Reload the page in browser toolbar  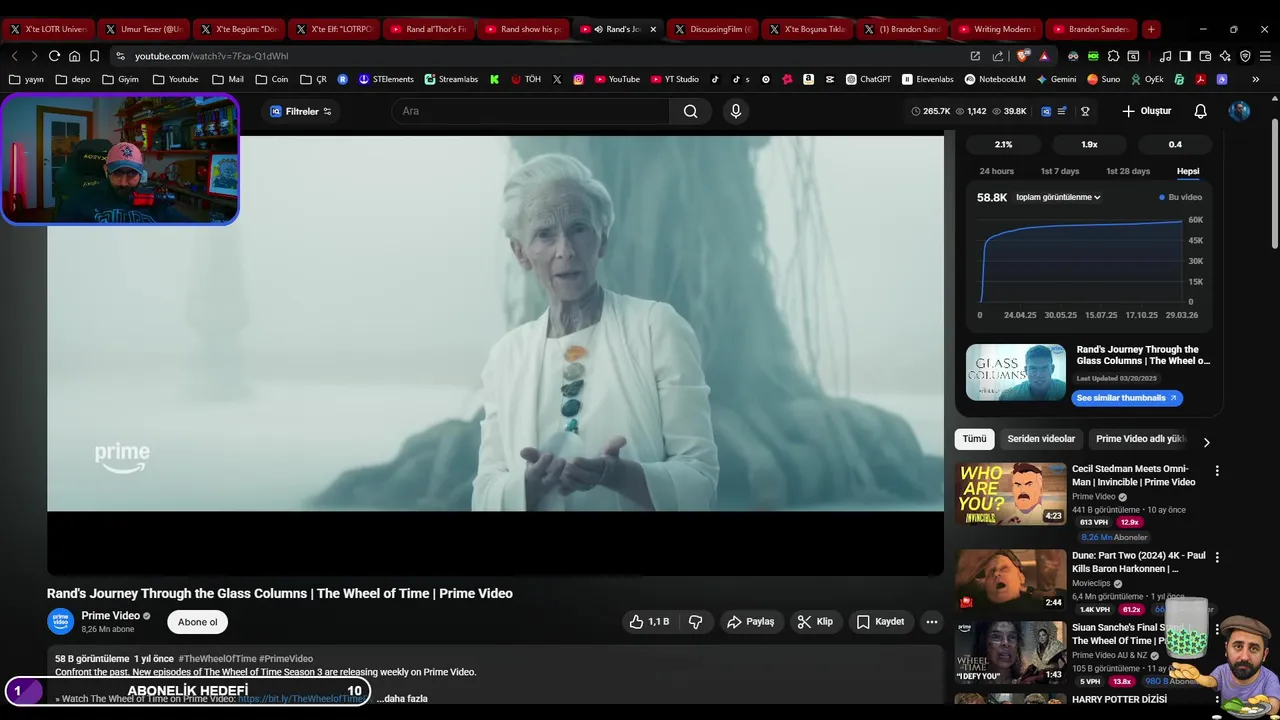click(54, 56)
